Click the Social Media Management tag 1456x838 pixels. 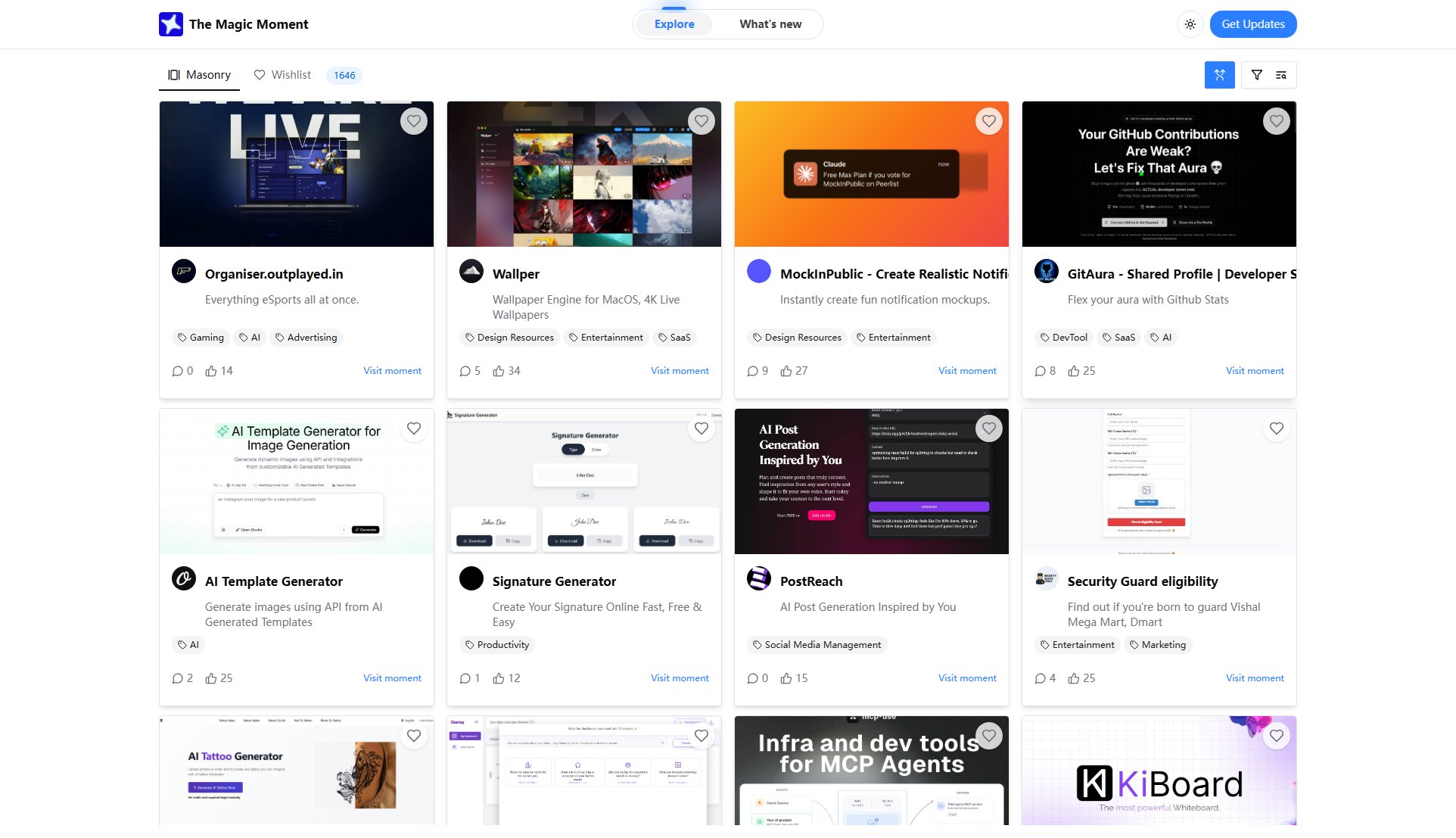[x=817, y=645]
